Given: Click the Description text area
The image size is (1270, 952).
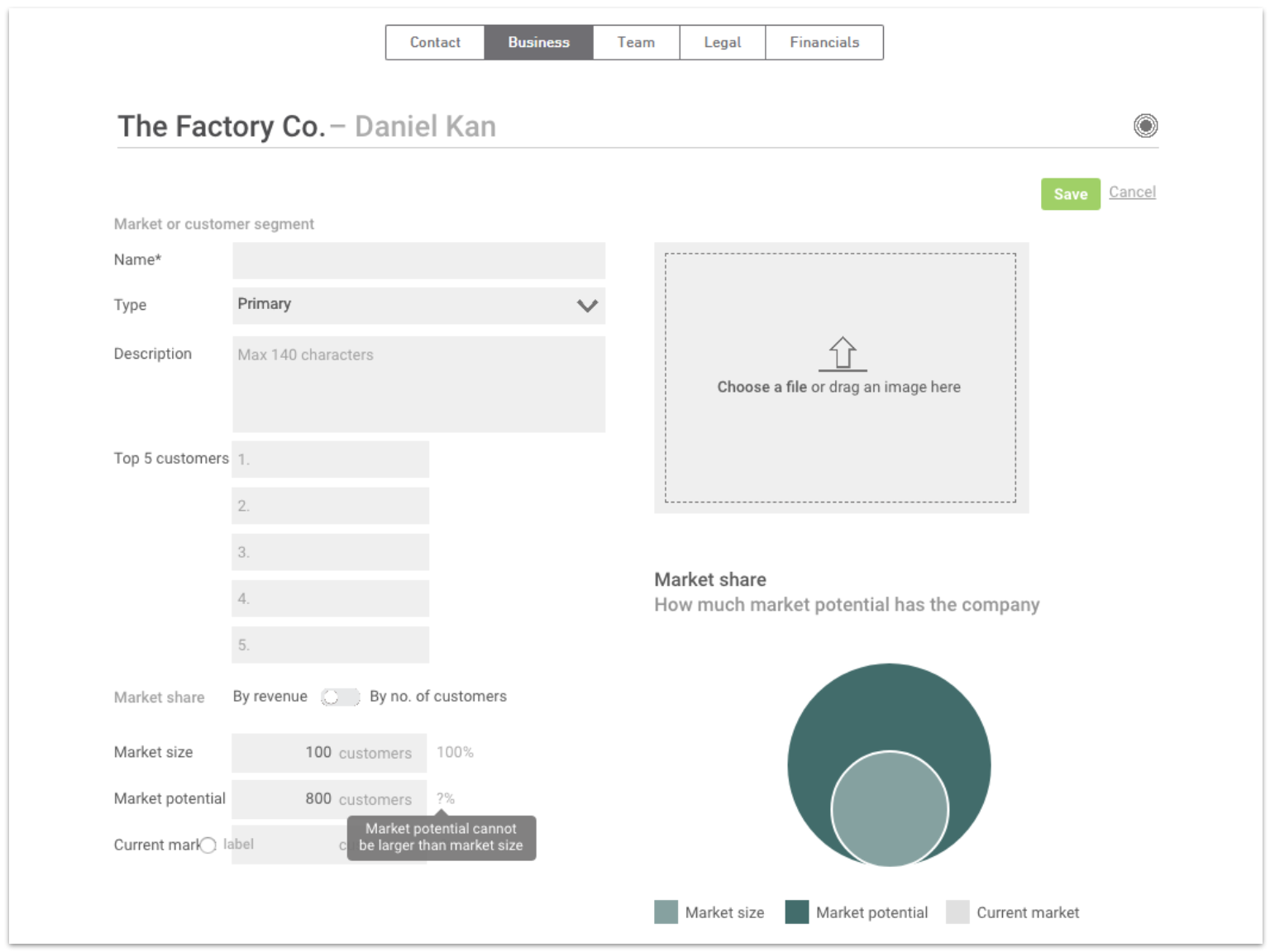Looking at the screenshot, I should (x=418, y=384).
